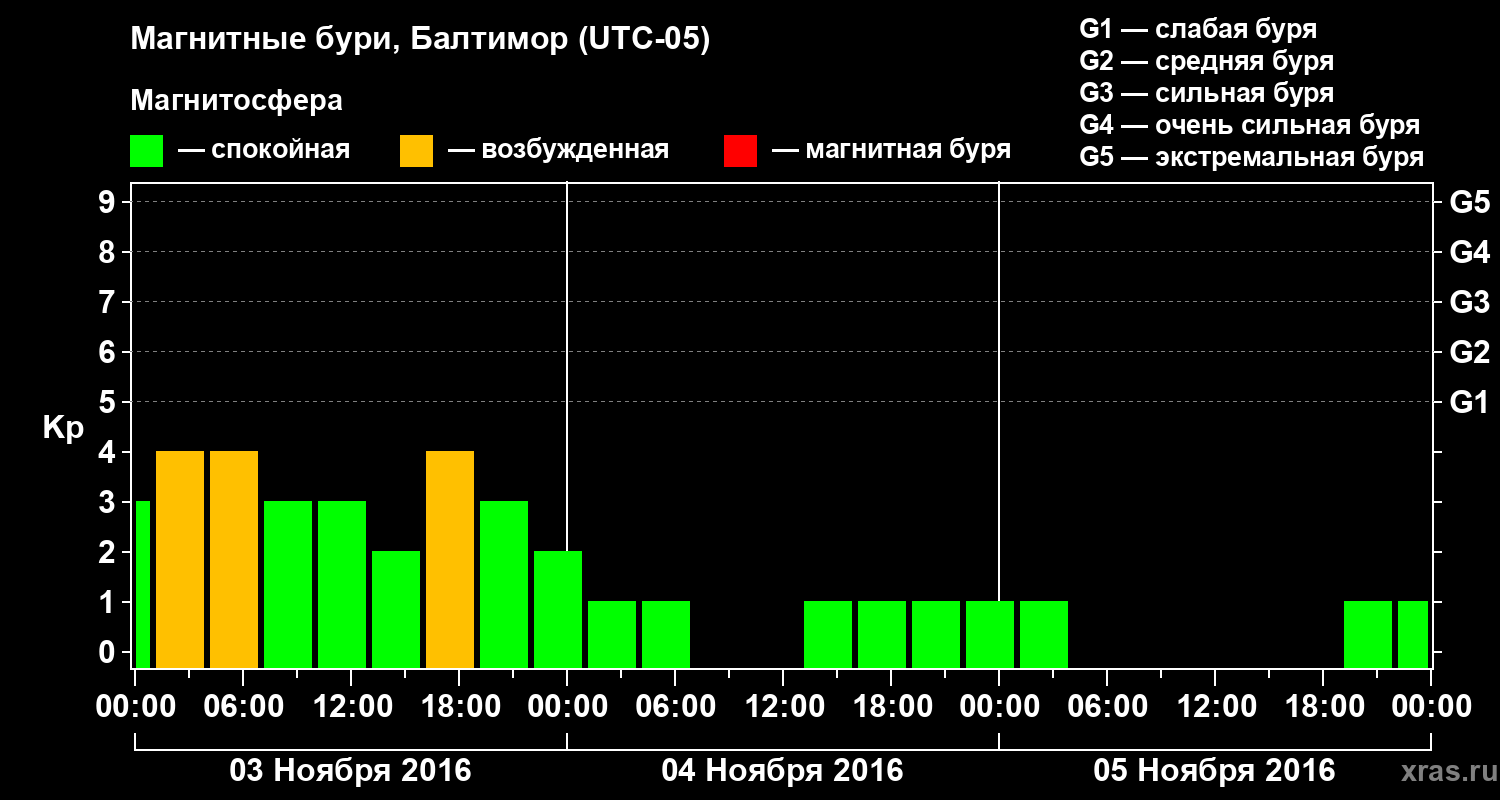Click the green 'спокойная' legend swatch

point(146,151)
